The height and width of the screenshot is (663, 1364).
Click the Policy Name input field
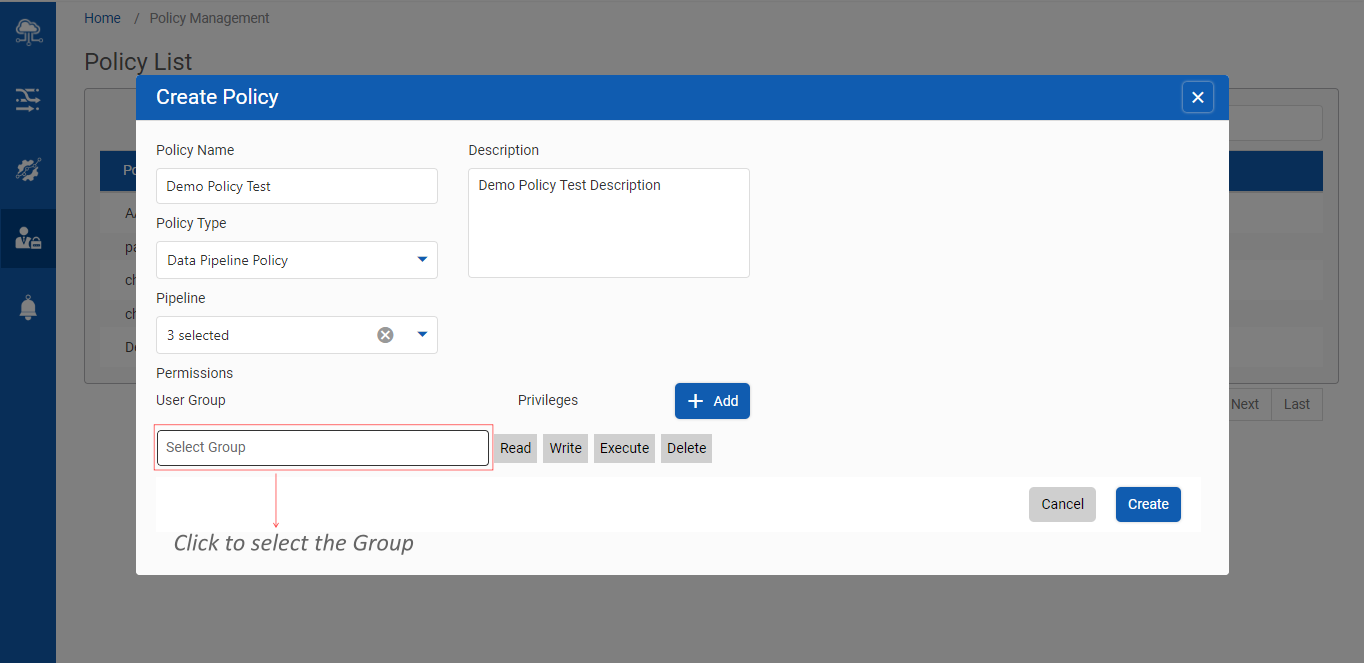(296, 186)
